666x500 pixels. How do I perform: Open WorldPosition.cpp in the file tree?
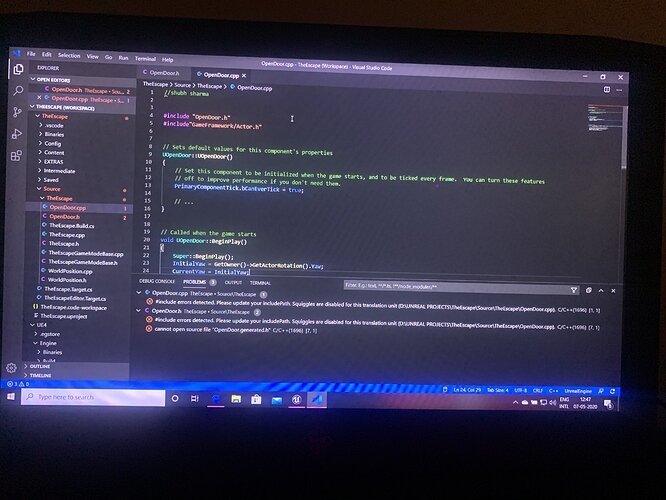pos(70,271)
